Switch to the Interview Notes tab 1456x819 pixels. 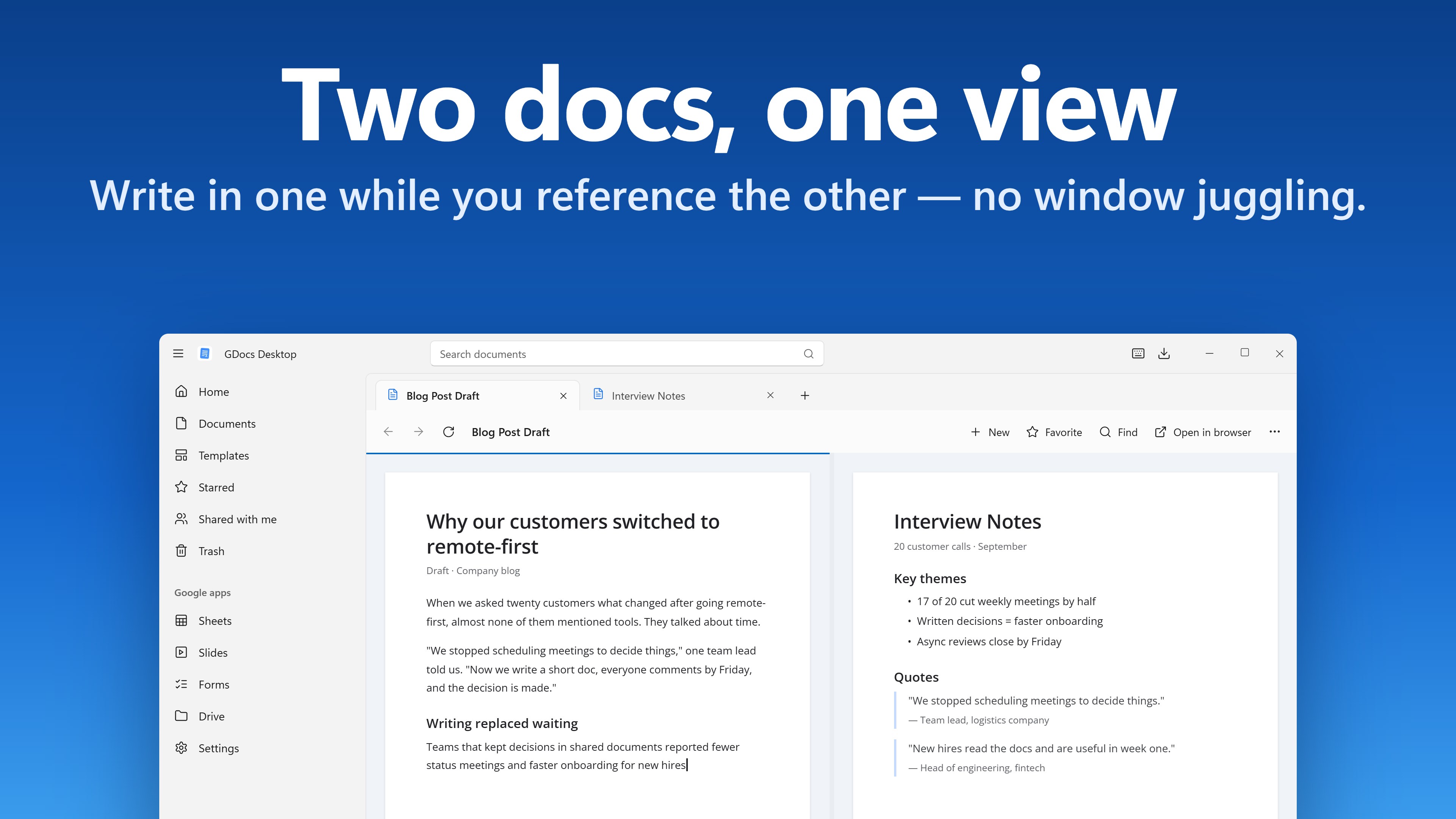tap(683, 395)
